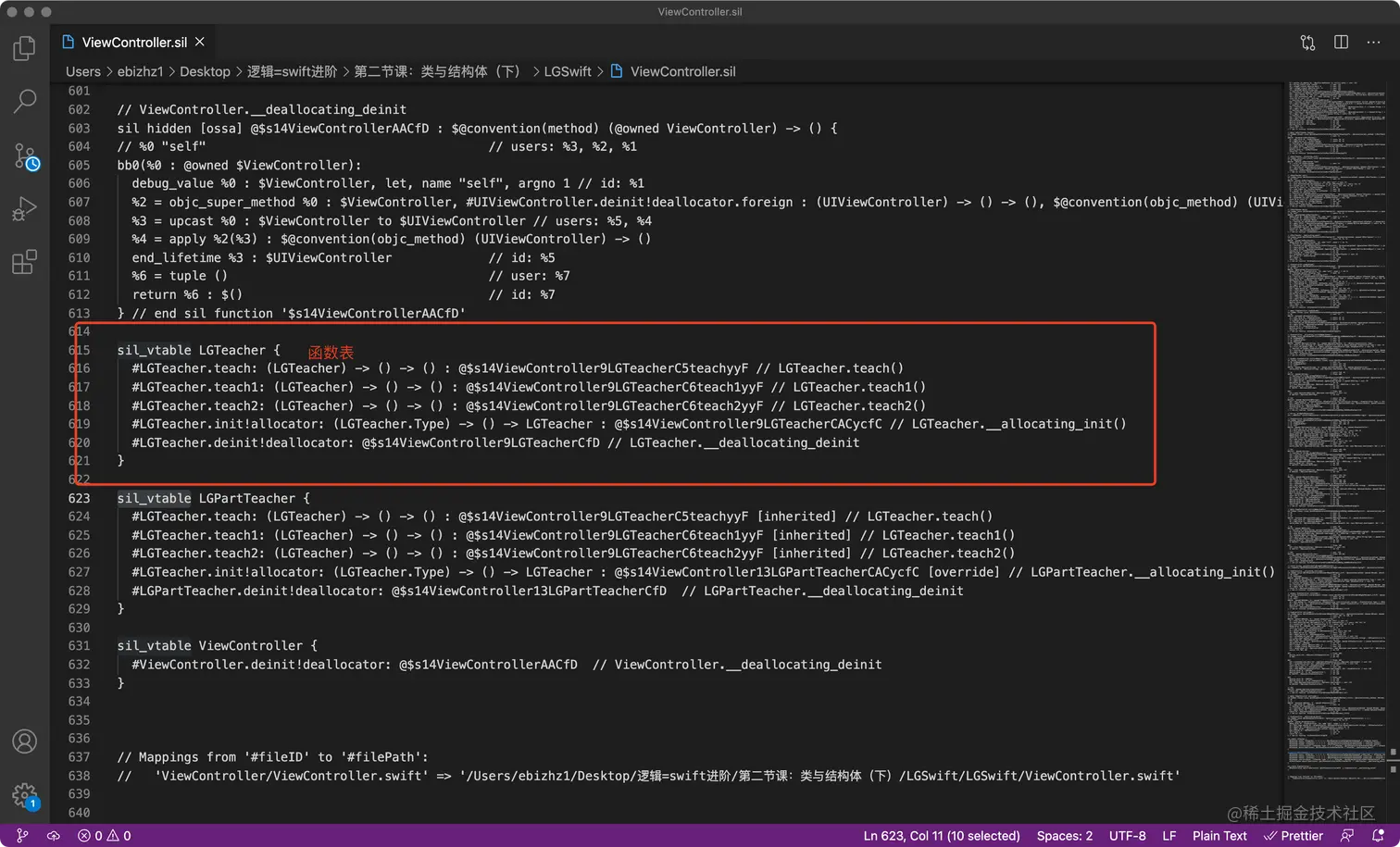Click the text "return %6 : $()"
Viewport: 1400px width, 847px height.
187,294
